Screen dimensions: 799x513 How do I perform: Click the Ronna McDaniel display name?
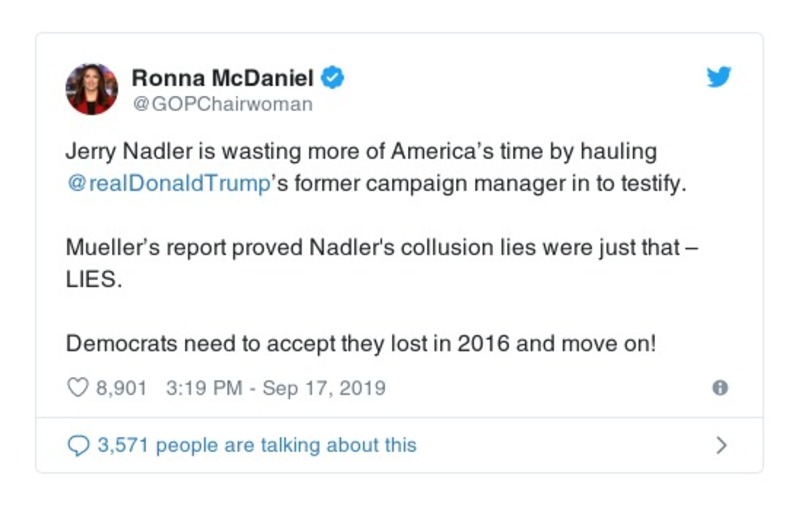click(x=223, y=78)
